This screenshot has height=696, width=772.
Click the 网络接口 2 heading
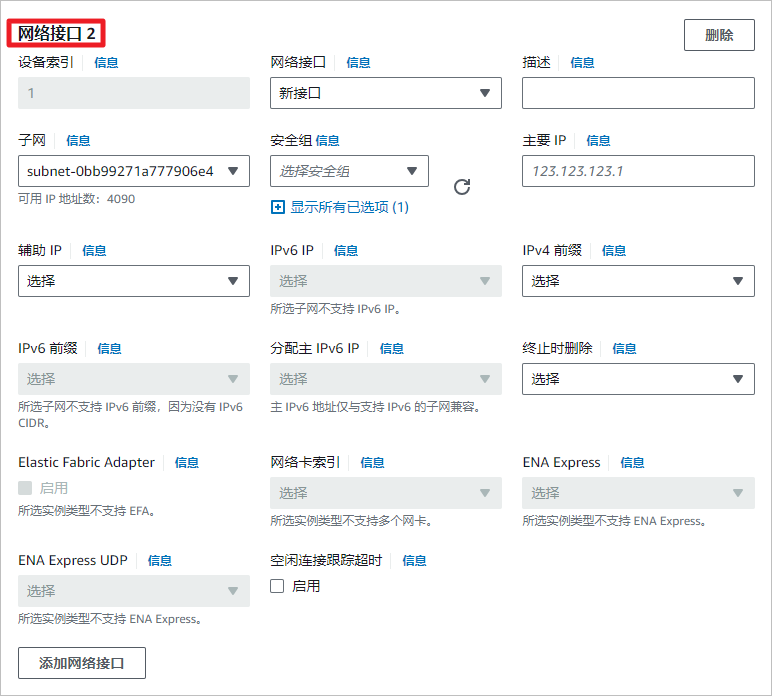click(x=57, y=33)
